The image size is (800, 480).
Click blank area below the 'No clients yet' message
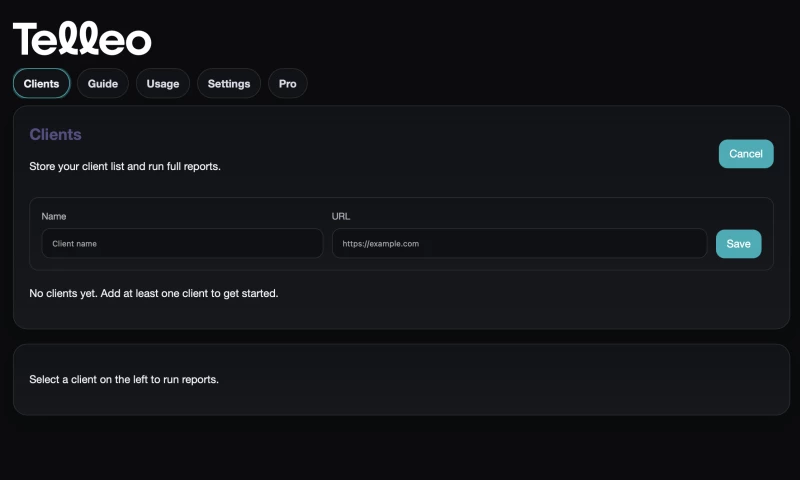point(400,314)
